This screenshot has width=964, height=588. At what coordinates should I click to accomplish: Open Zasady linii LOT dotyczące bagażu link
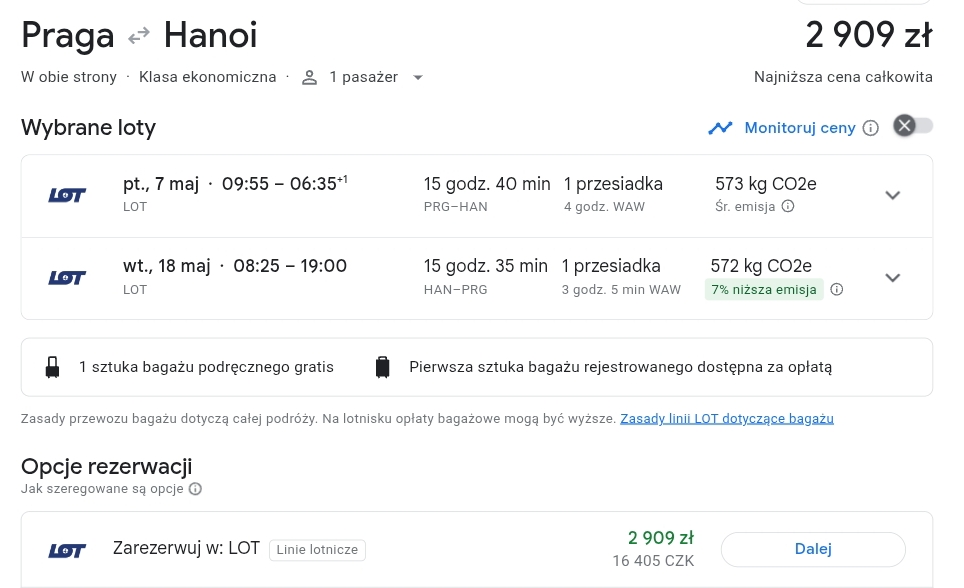pos(727,419)
